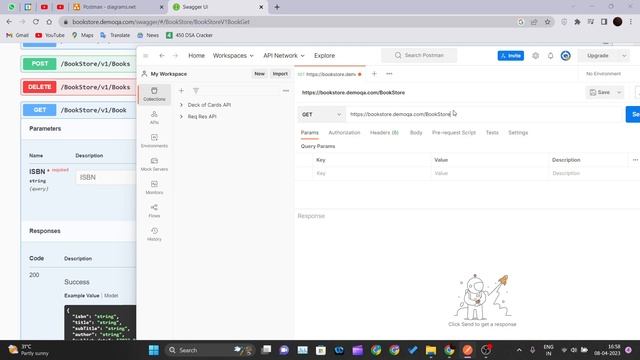
Task: Expand the Deck of Cards API collection
Action: click(x=181, y=105)
